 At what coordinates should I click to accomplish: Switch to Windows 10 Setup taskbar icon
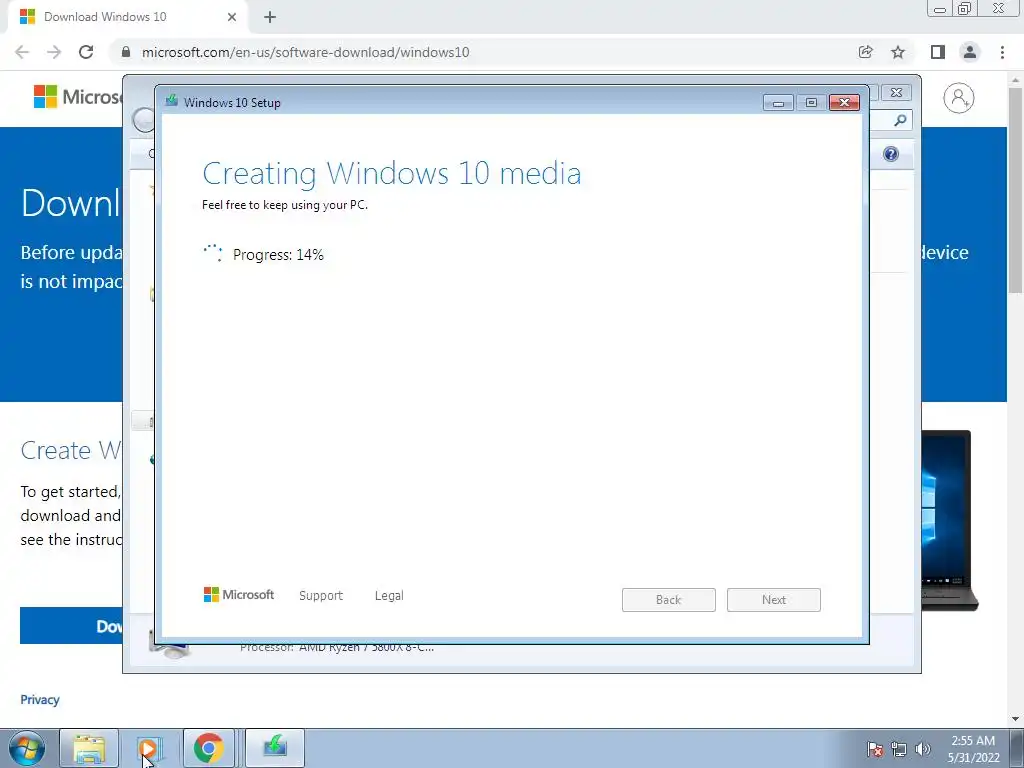(x=275, y=748)
